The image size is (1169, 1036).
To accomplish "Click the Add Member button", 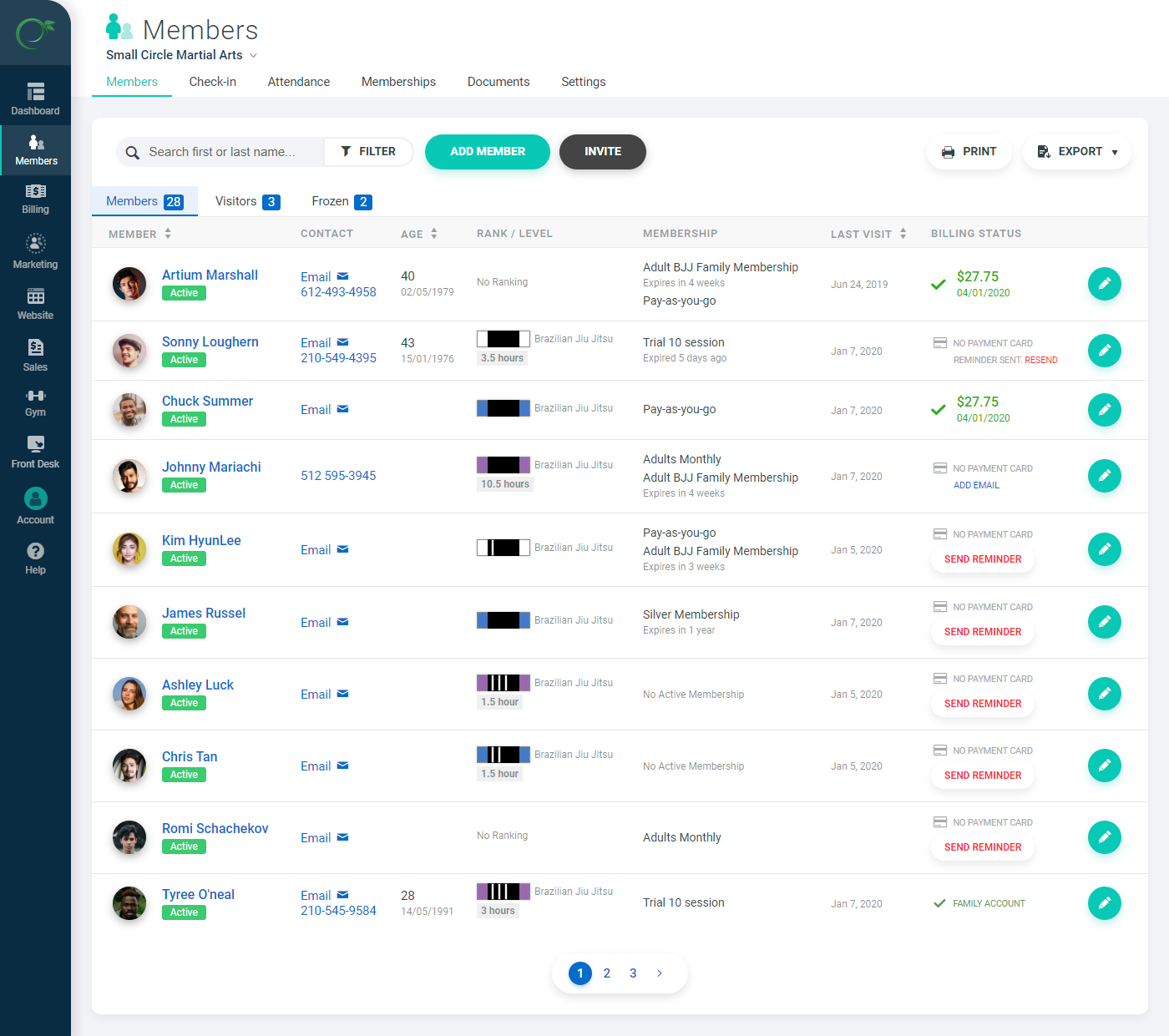I will [488, 152].
